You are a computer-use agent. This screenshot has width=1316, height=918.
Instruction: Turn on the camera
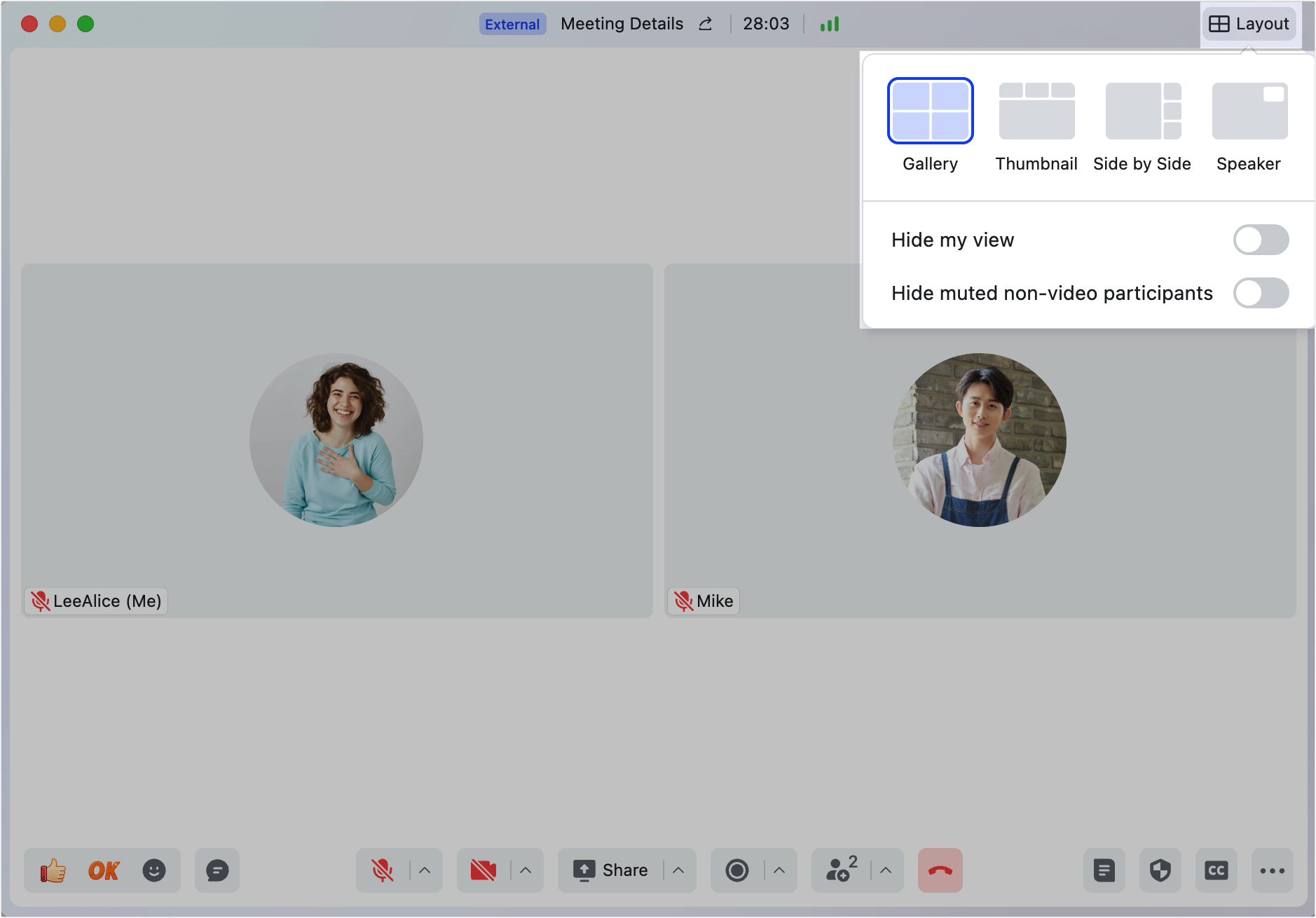click(484, 870)
